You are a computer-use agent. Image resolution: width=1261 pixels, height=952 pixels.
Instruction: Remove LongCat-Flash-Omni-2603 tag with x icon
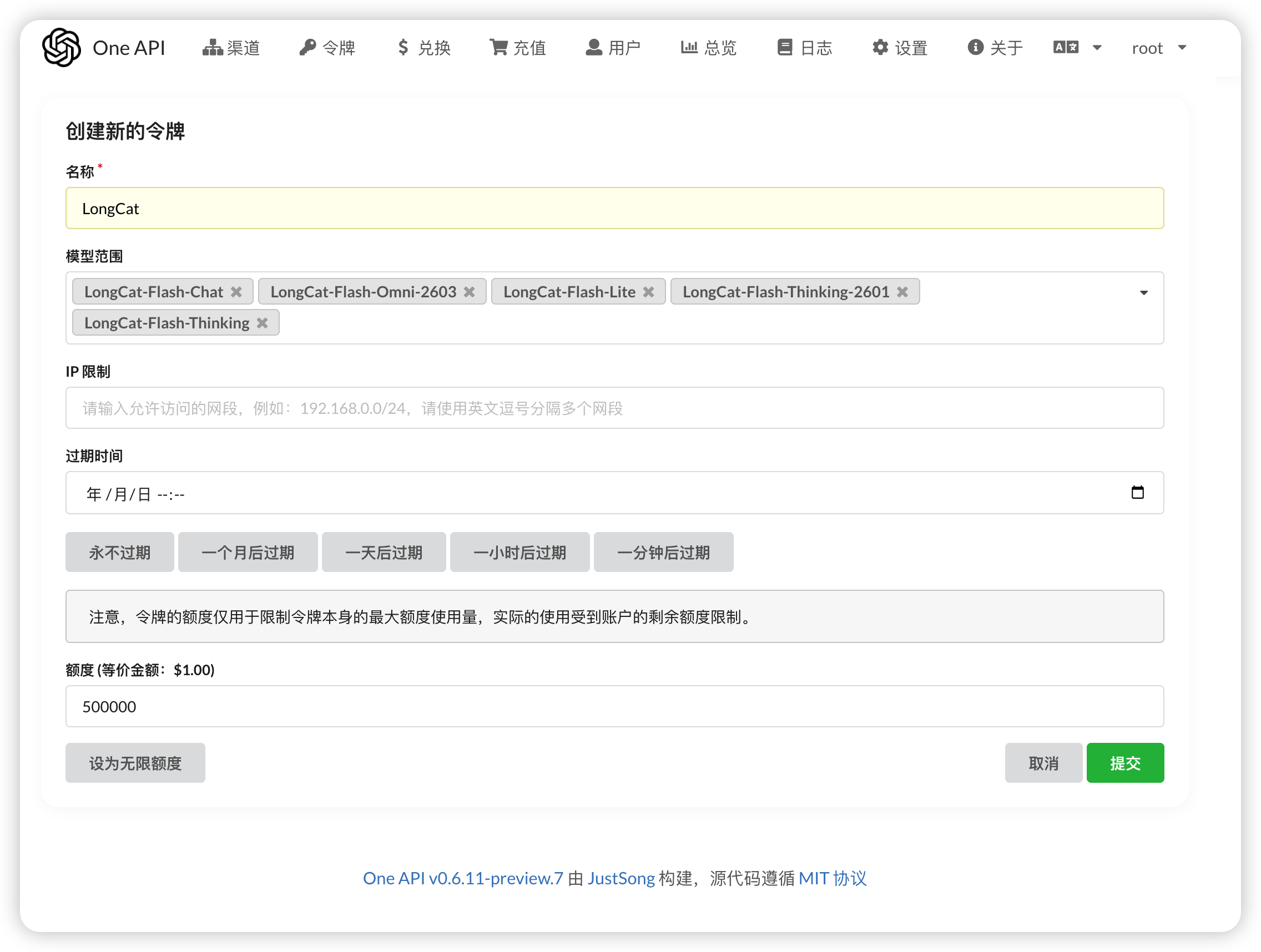click(469, 292)
